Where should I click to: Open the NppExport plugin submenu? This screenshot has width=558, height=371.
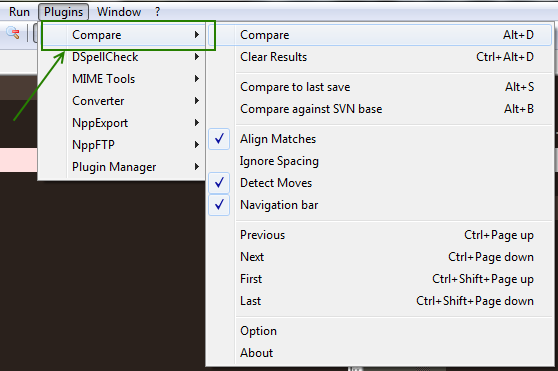click(x=123, y=123)
